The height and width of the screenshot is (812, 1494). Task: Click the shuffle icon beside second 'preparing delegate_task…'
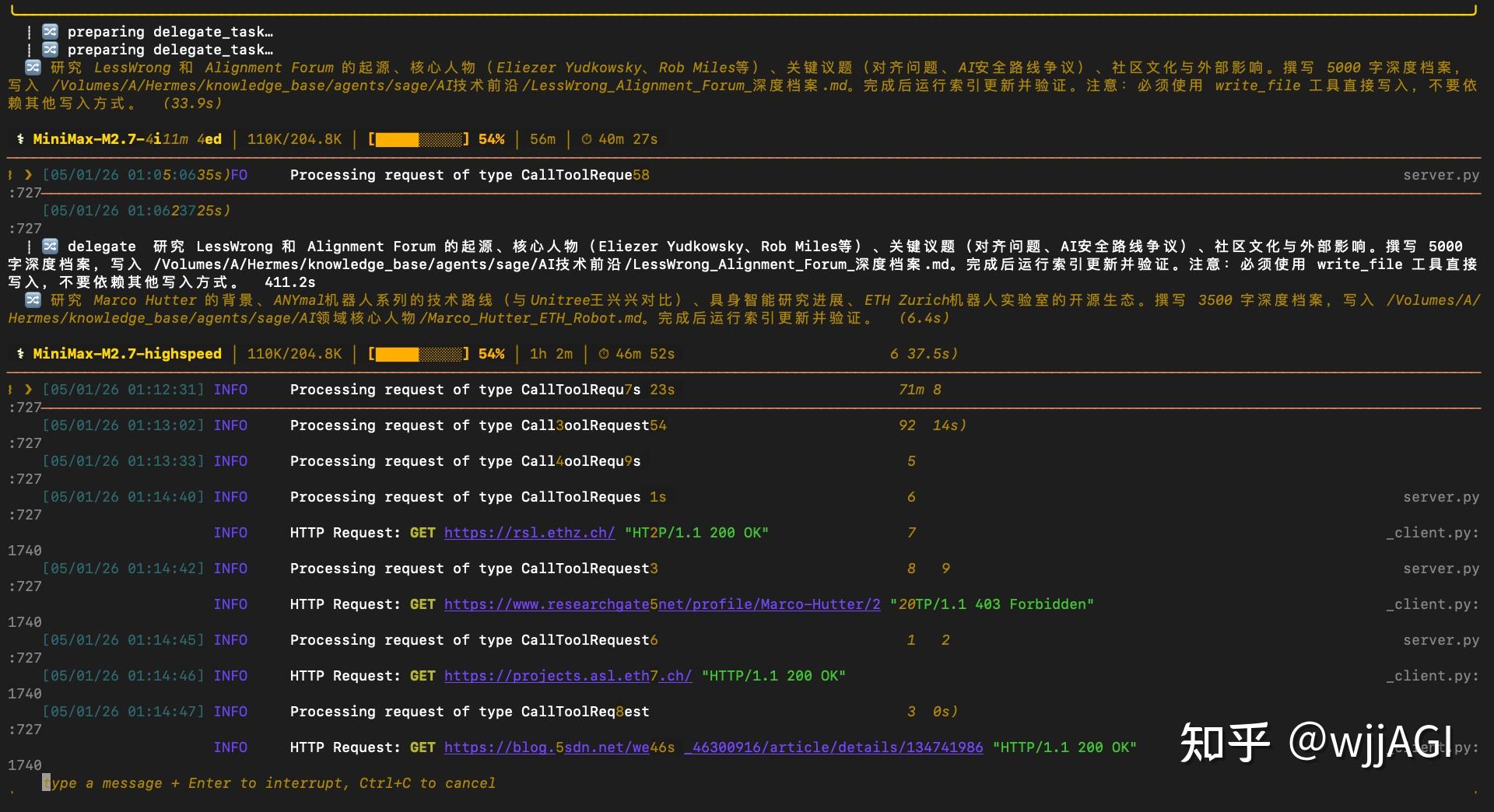point(50,50)
